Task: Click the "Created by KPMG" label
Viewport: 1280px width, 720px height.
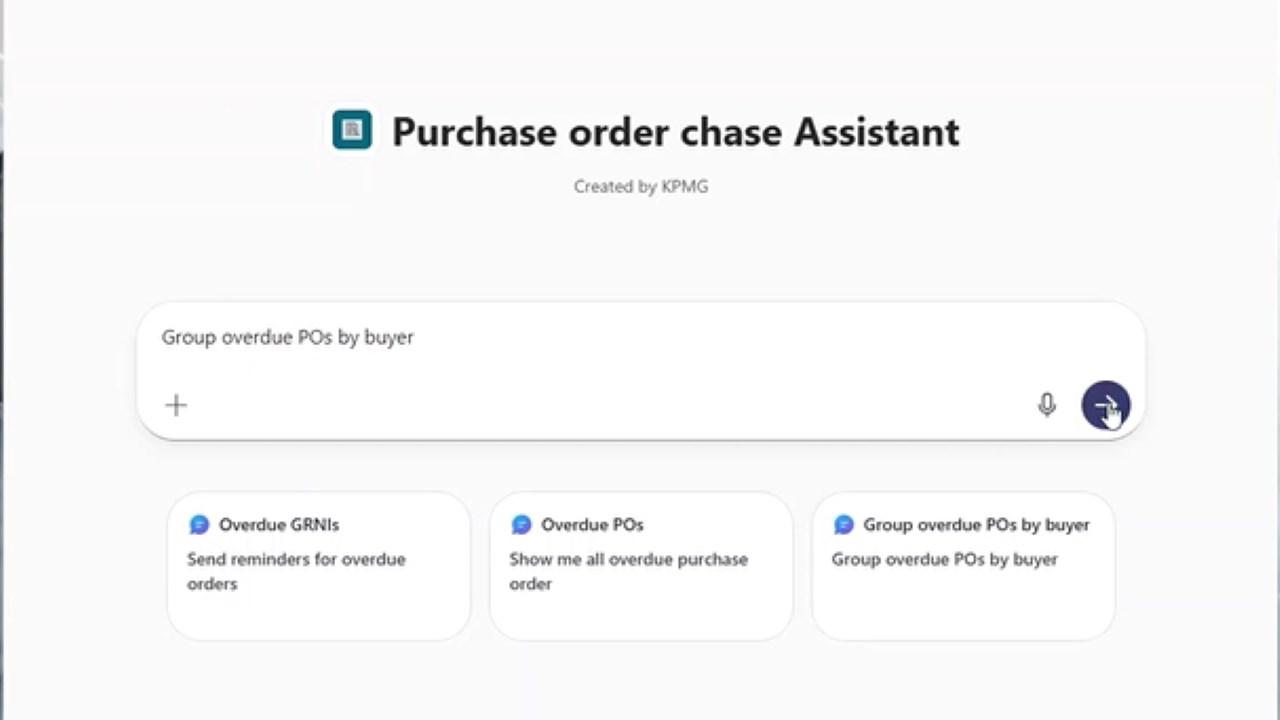Action: (641, 186)
